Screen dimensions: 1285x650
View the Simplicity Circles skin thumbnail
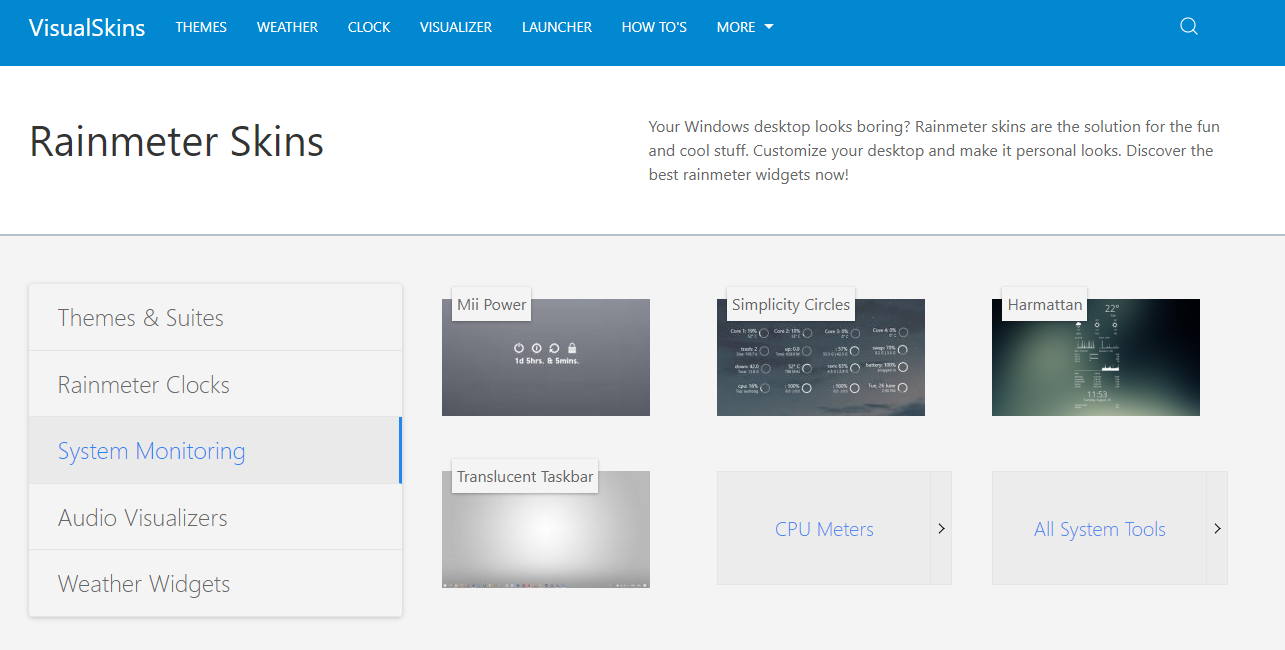pos(821,357)
